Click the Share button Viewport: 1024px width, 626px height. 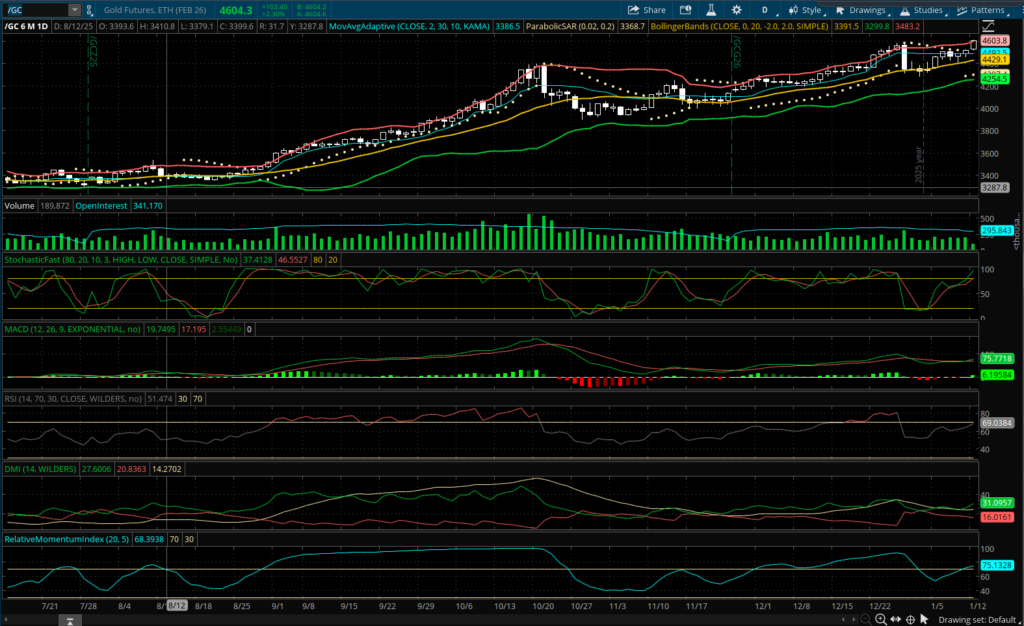pyautogui.click(x=645, y=9)
